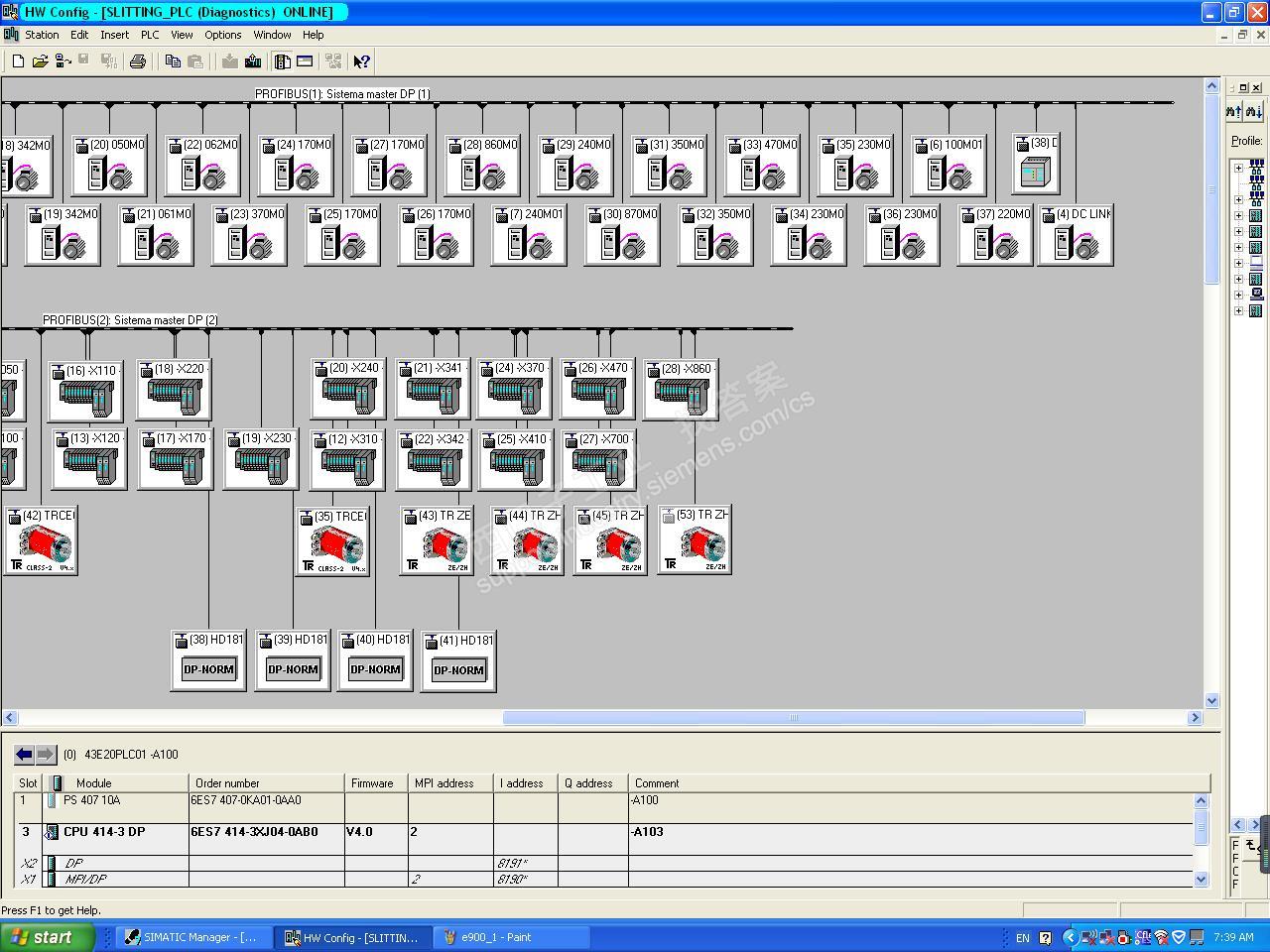Screen dimensions: 1270x952
Task: Click the Open station folder icon
Action: point(40,61)
